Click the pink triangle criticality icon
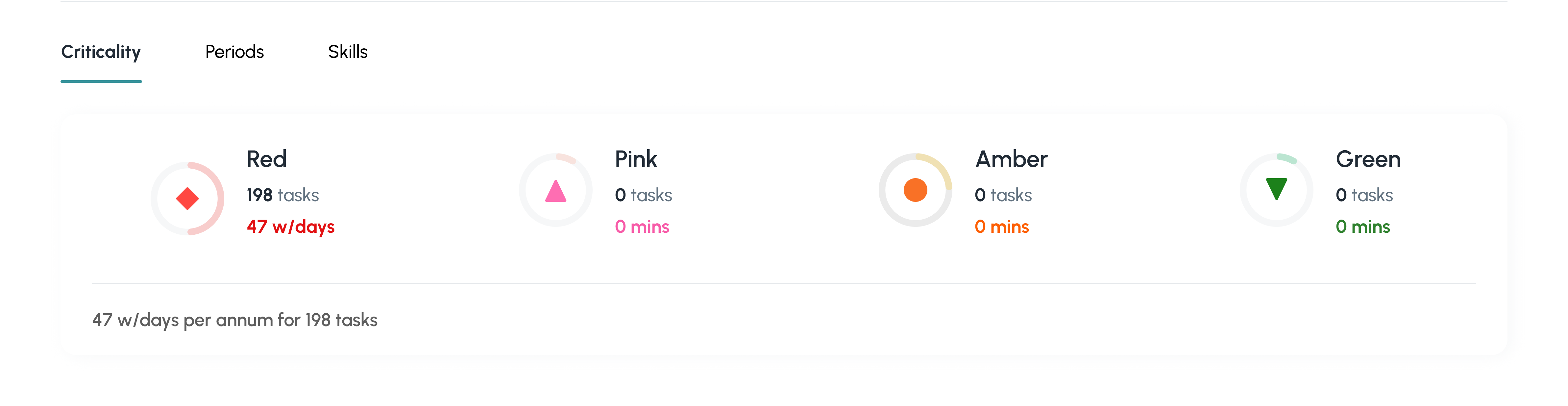Image resolution: width=1568 pixels, height=406 pixels. (x=556, y=191)
